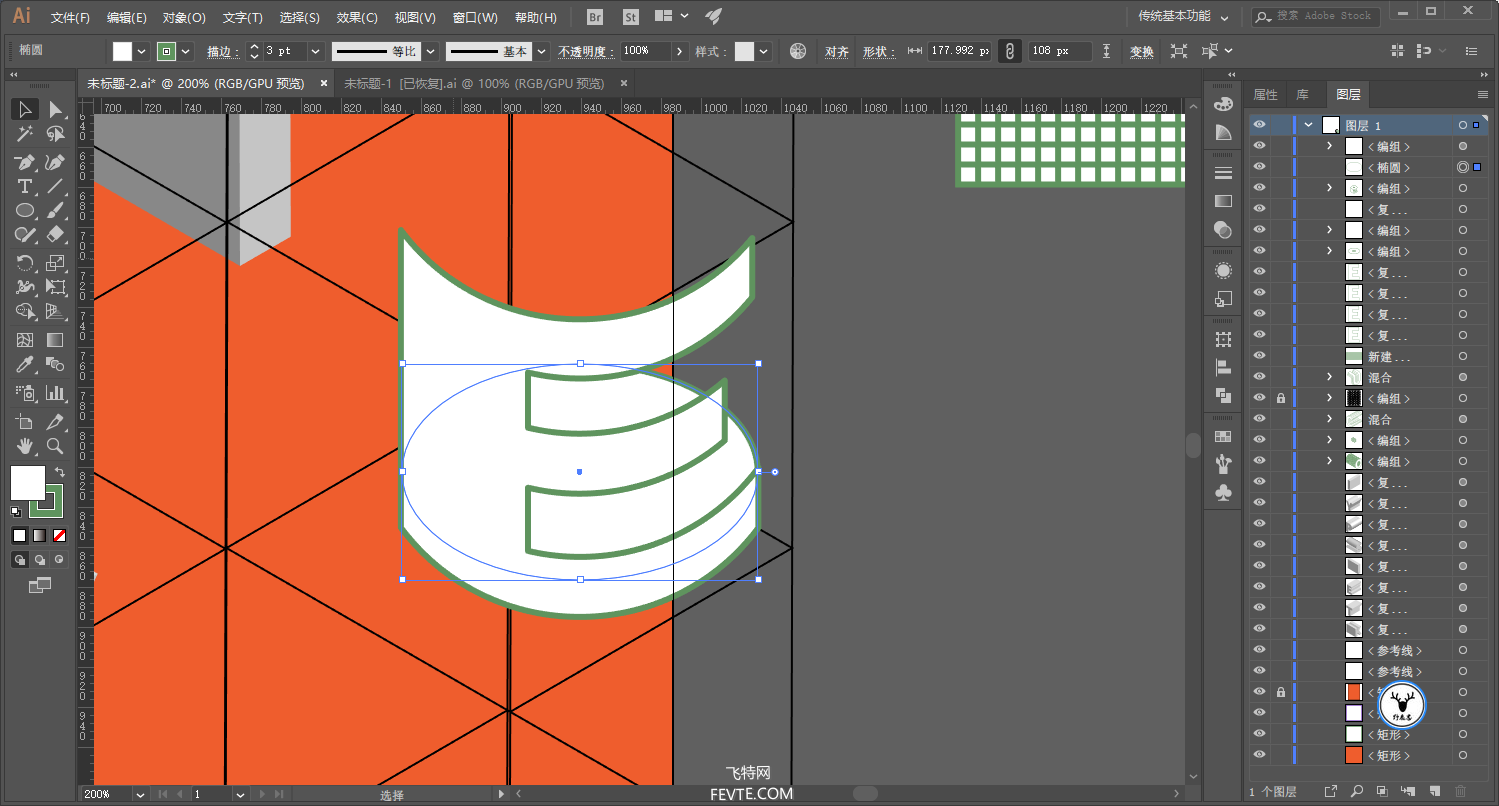Viewport: 1499px width, 806px height.
Task: Toggle visibility of the 新建 layer row
Action: [1260, 356]
